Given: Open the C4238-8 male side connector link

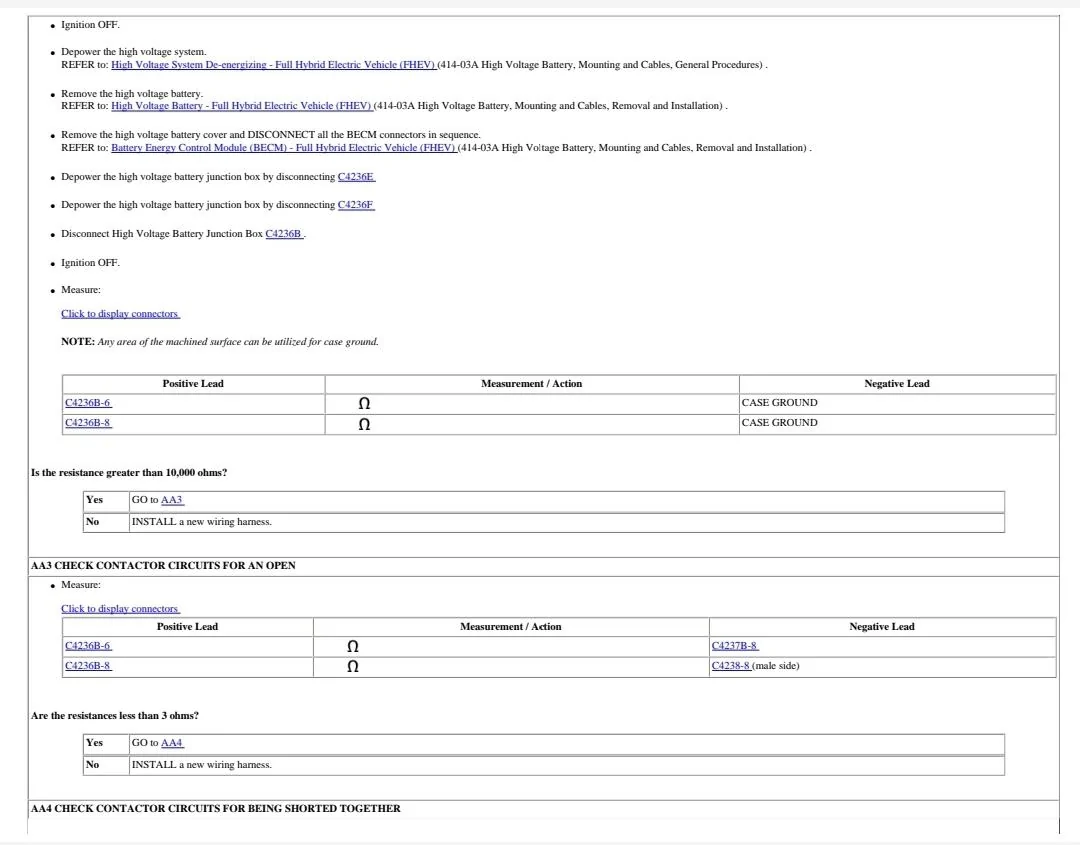Looking at the screenshot, I should [729, 665].
